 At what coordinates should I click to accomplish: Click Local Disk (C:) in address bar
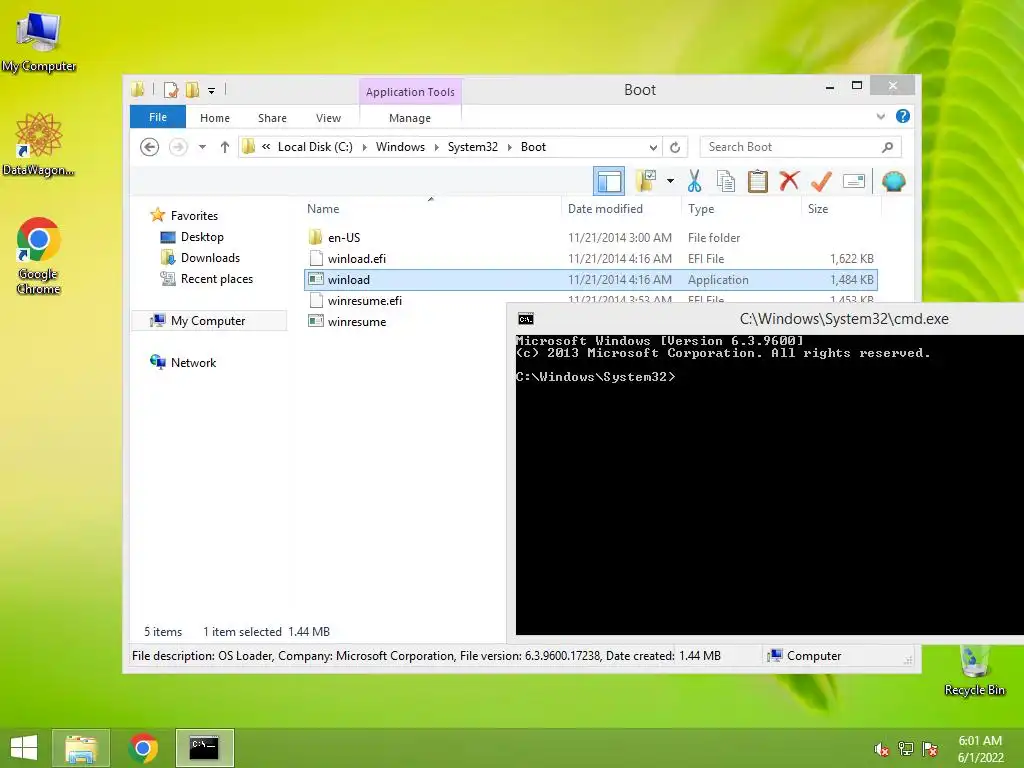315,147
